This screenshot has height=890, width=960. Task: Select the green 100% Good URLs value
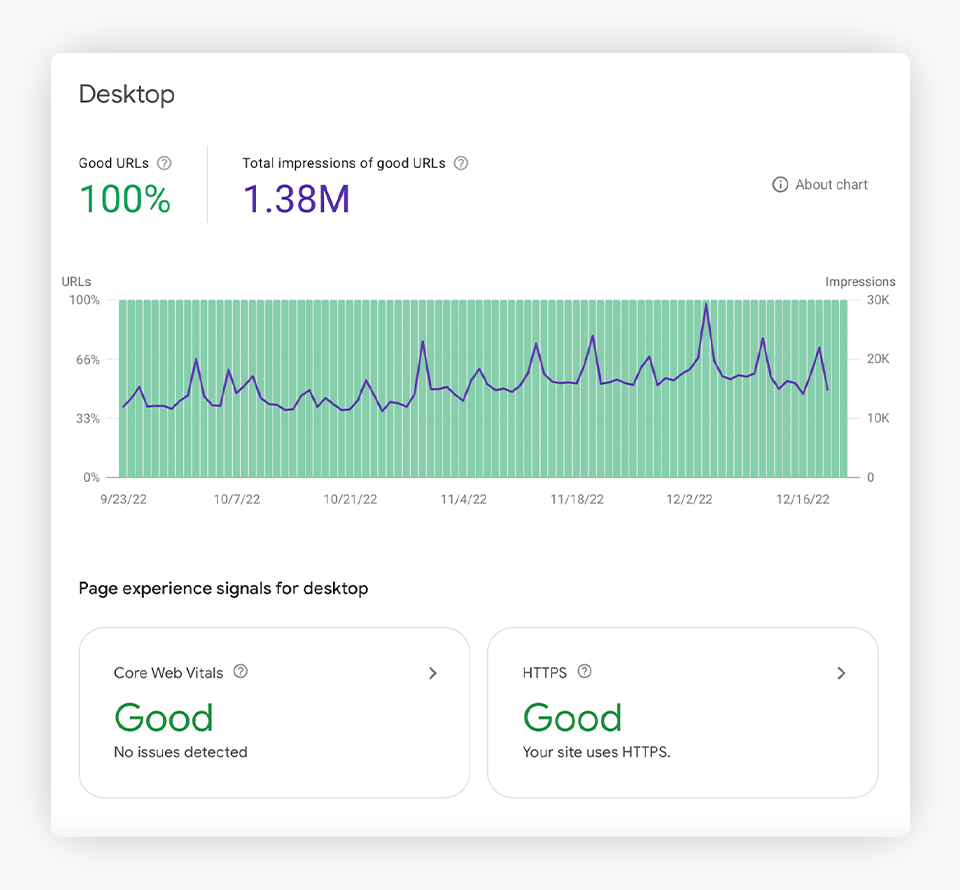[x=125, y=199]
